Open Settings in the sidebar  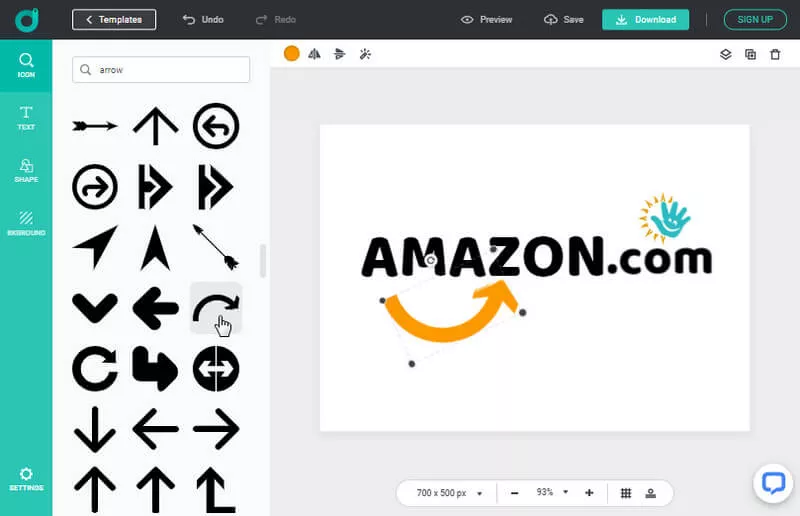pyautogui.click(x=26, y=479)
